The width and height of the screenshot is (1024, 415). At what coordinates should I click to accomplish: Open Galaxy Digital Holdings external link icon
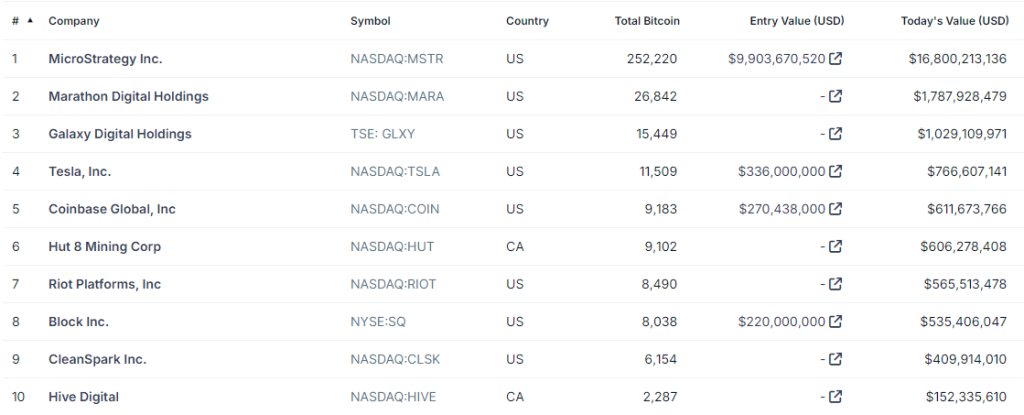[836, 134]
